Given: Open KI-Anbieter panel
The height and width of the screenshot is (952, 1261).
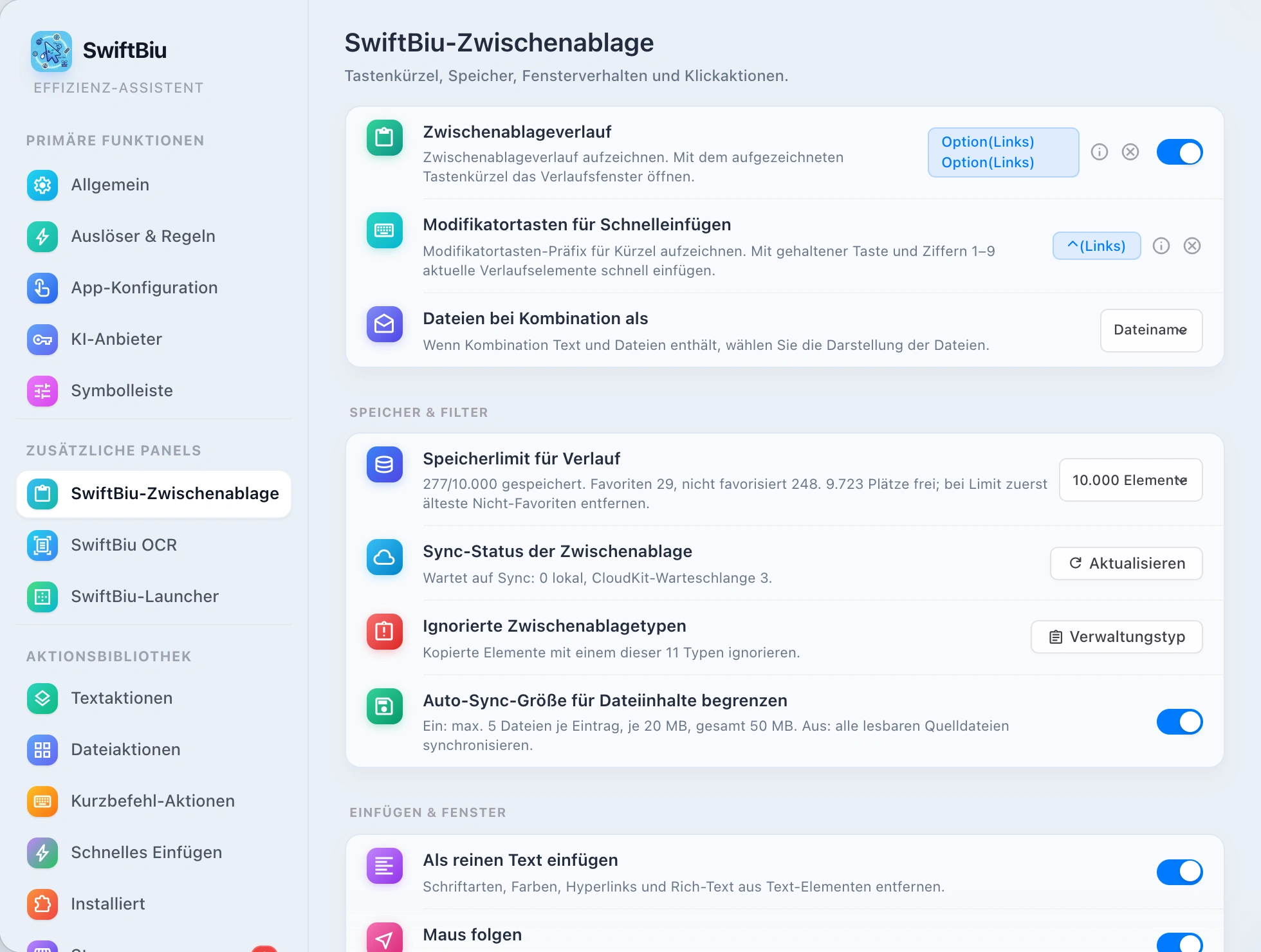Looking at the screenshot, I should click(154, 340).
